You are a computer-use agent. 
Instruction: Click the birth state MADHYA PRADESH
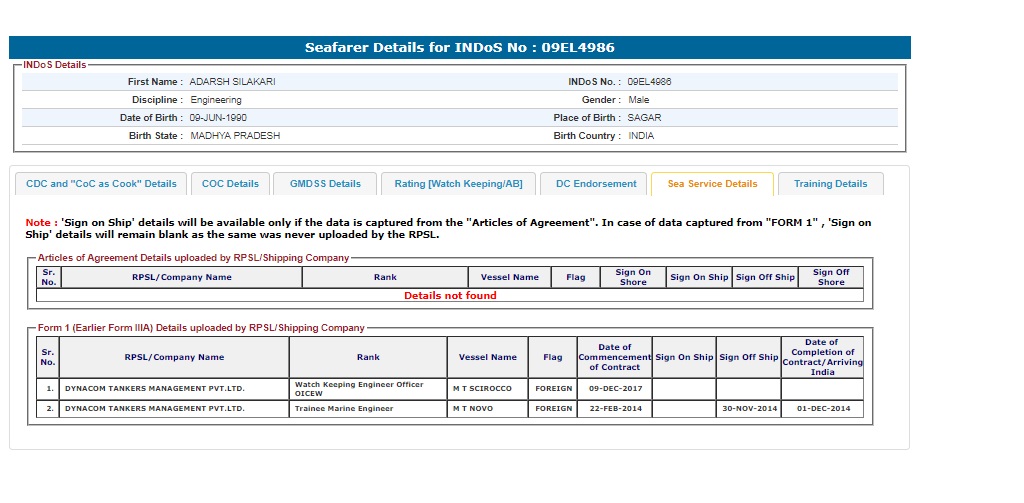235,136
